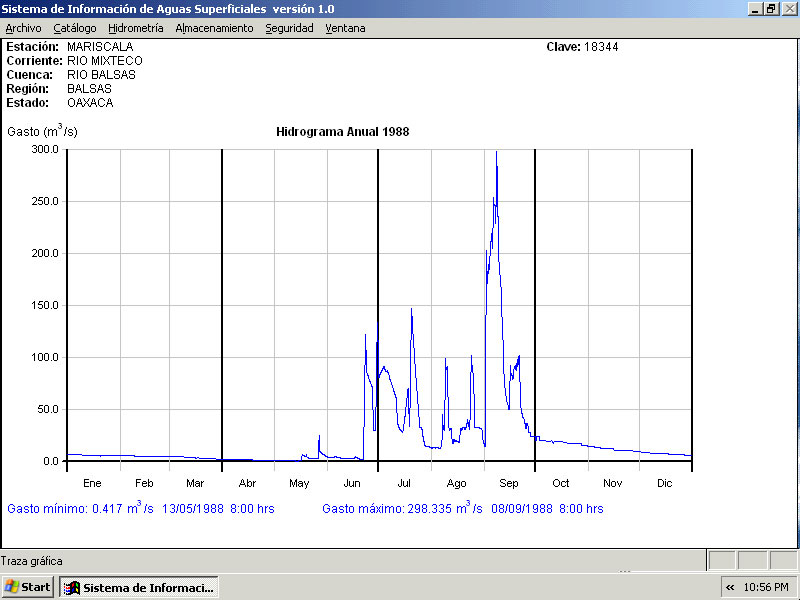
Task: Click the Traza gráfica status bar text
Action: [x=32, y=561]
